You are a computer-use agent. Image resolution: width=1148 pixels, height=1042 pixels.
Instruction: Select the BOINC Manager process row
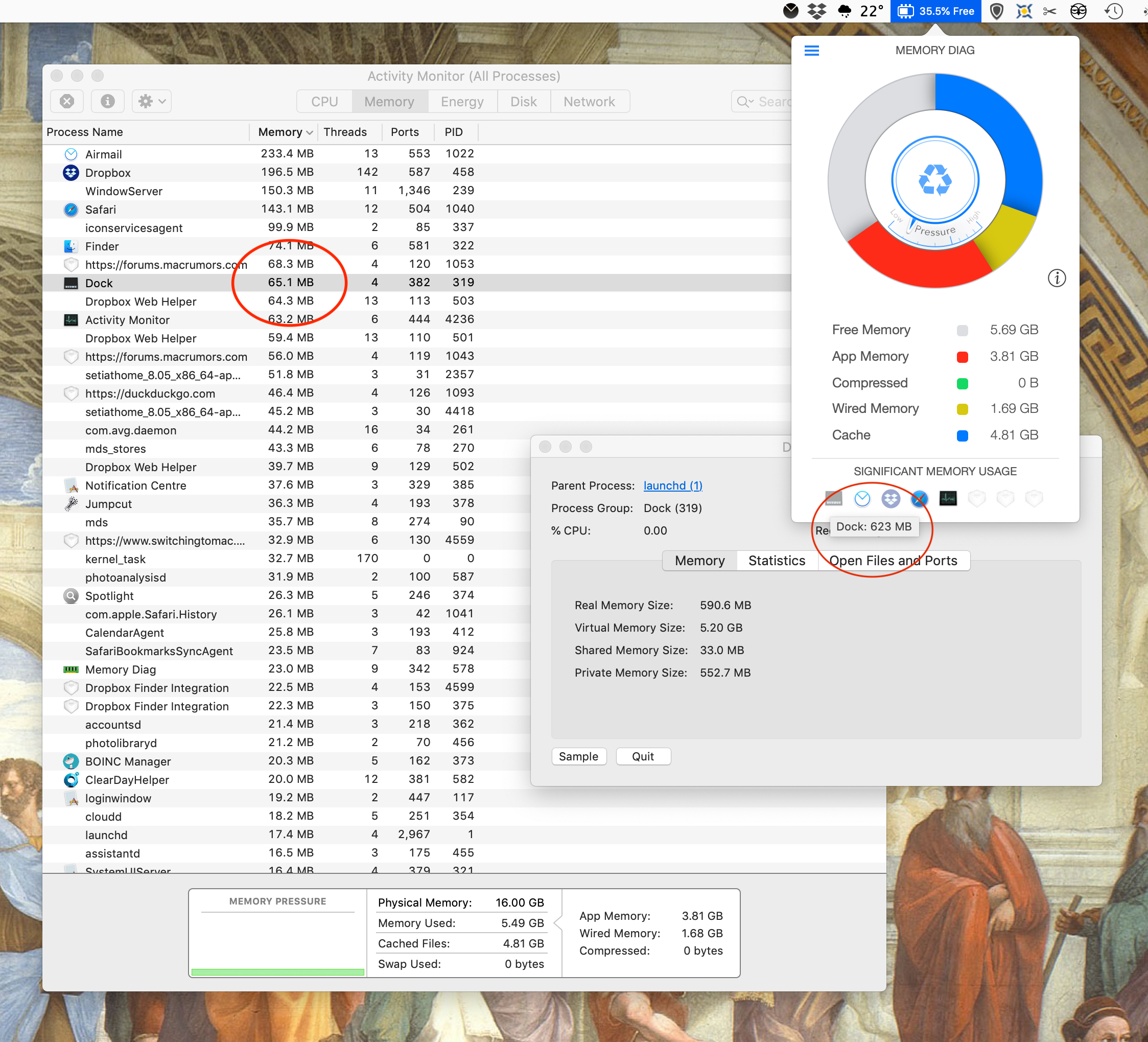(x=287, y=761)
